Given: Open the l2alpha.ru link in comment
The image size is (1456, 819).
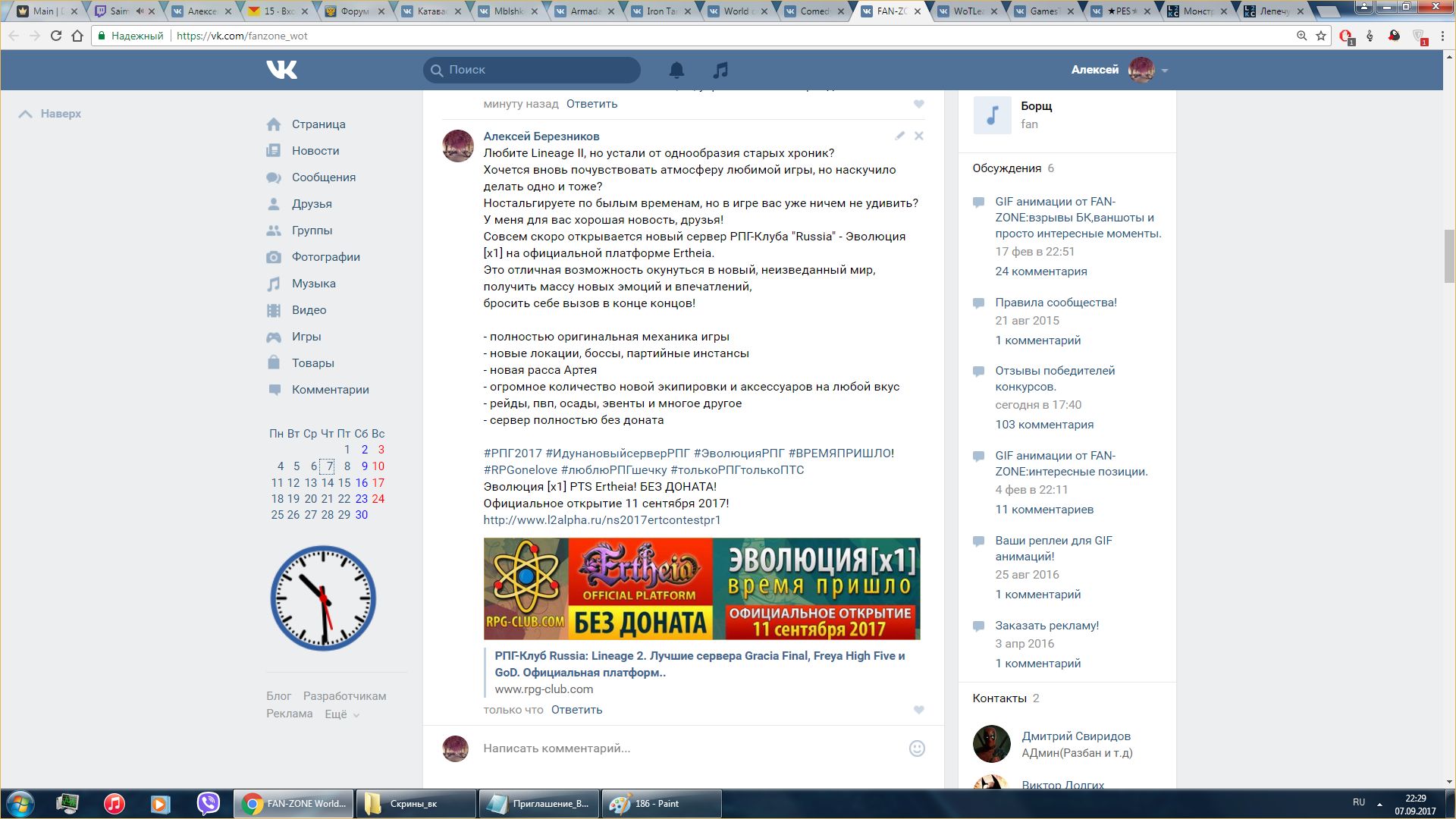Looking at the screenshot, I should [x=602, y=520].
